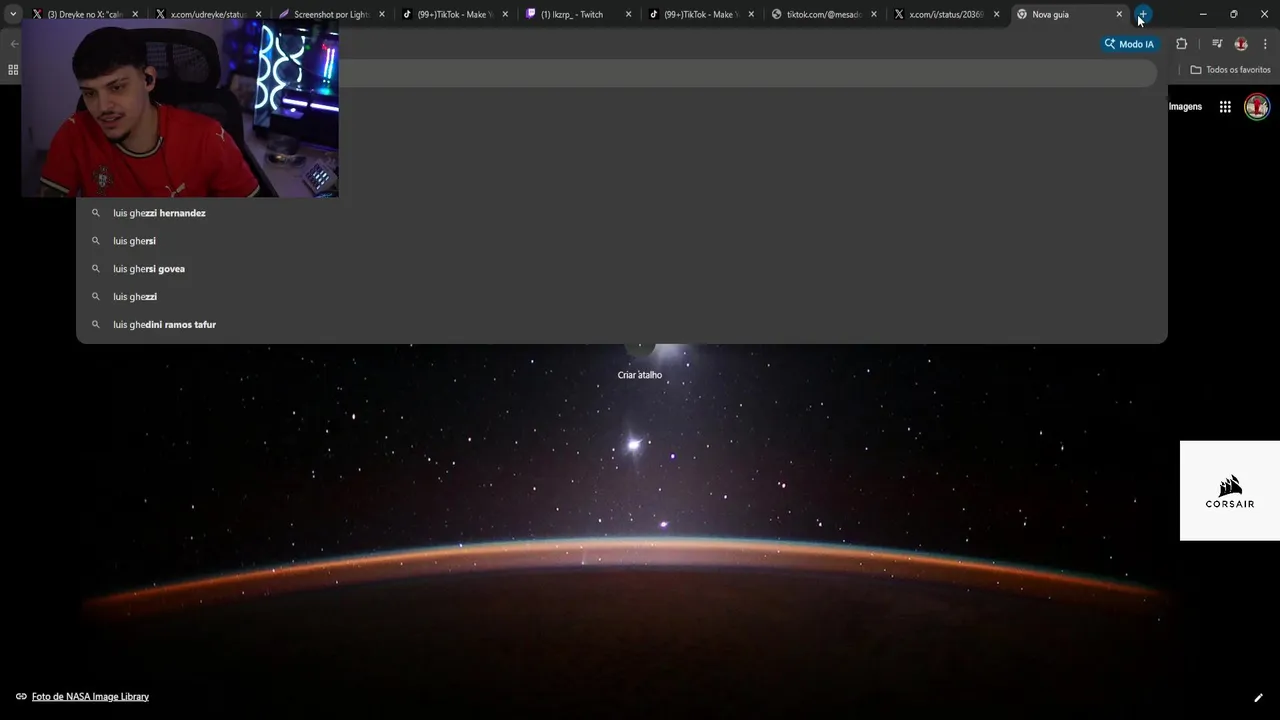Close the x.com/udreyke/status tab

(x=258, y=14)
